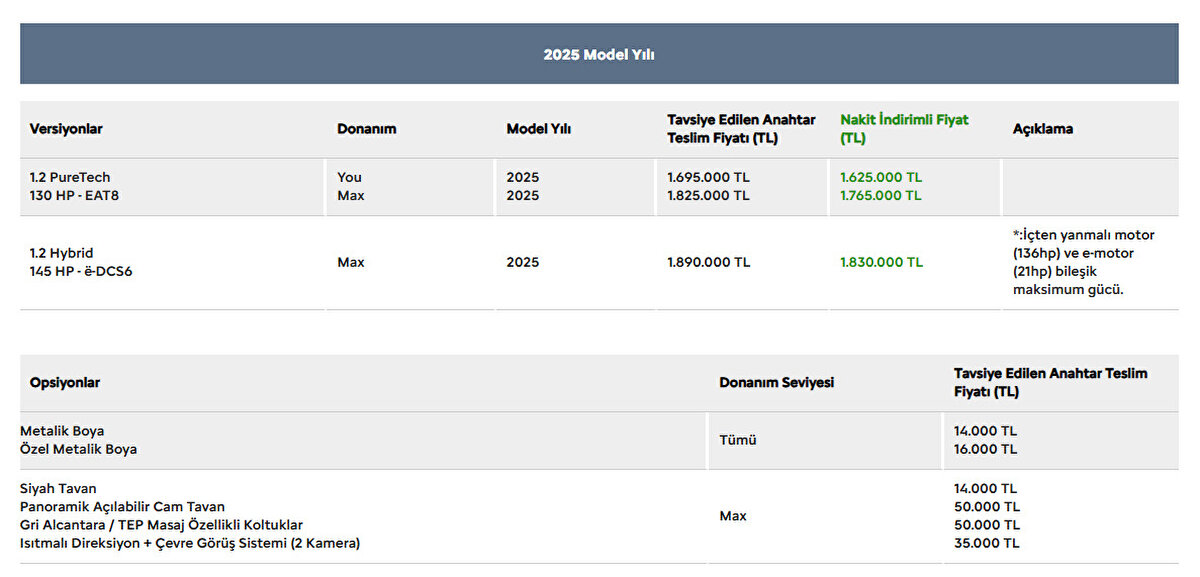Click the 1.890.000 TL Hybrid list price
This screenshot has height=577, width=1200.
pyautogui.click(x=708, y=262)
